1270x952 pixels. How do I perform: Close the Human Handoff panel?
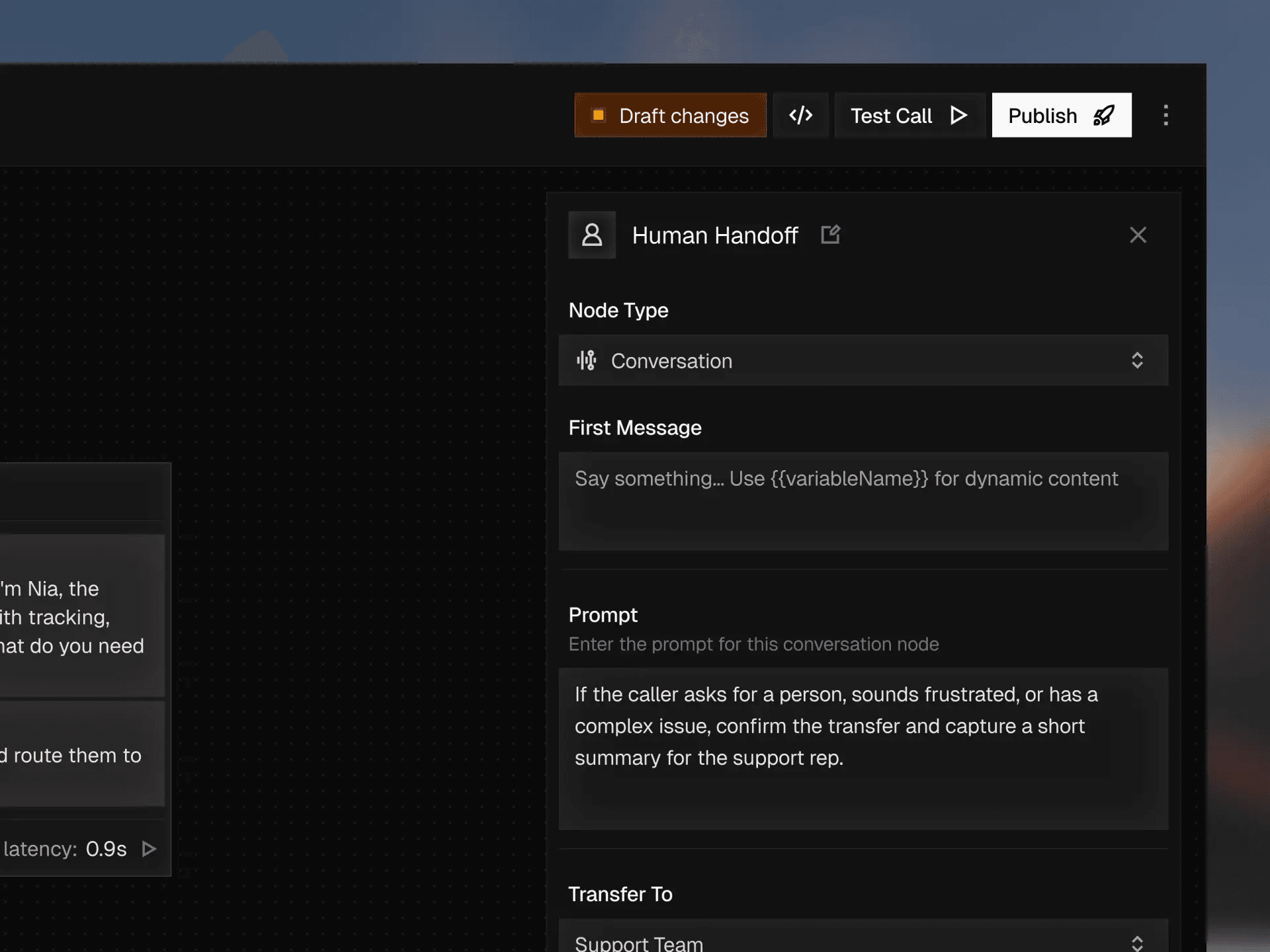tap(1138, 235)
